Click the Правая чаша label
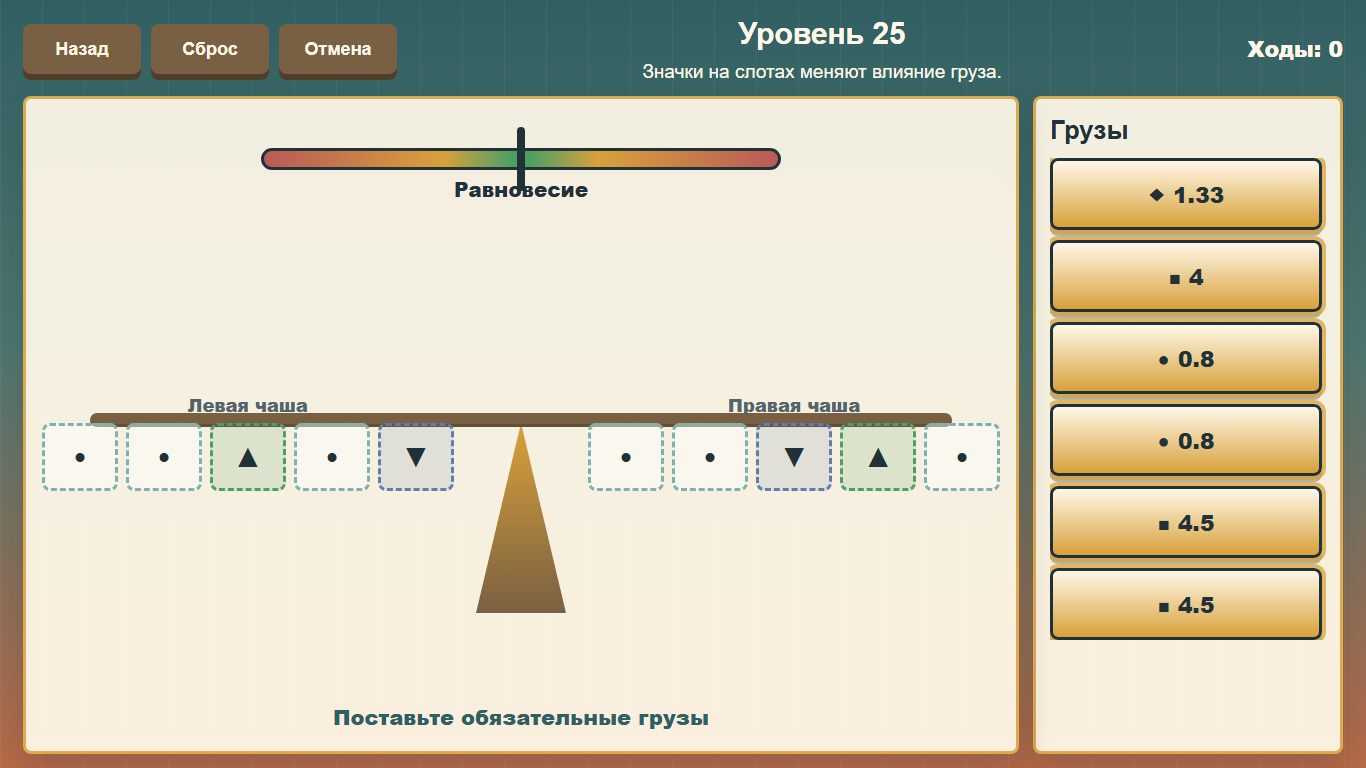Screen dimensions: 1366x768 pyautogui.click(x=794, y=405)
